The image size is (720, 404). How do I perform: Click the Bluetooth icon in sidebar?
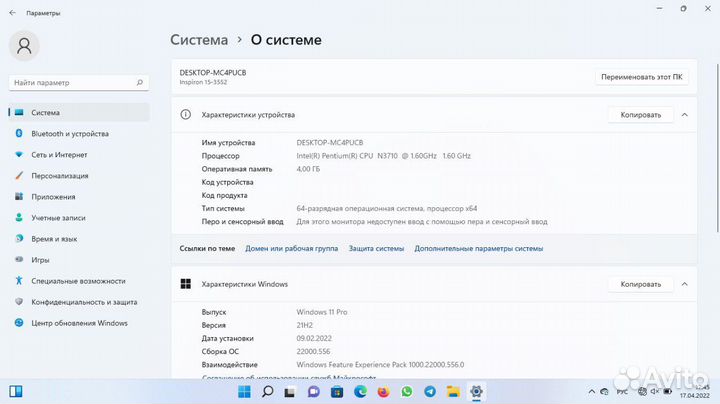(19, 133)
